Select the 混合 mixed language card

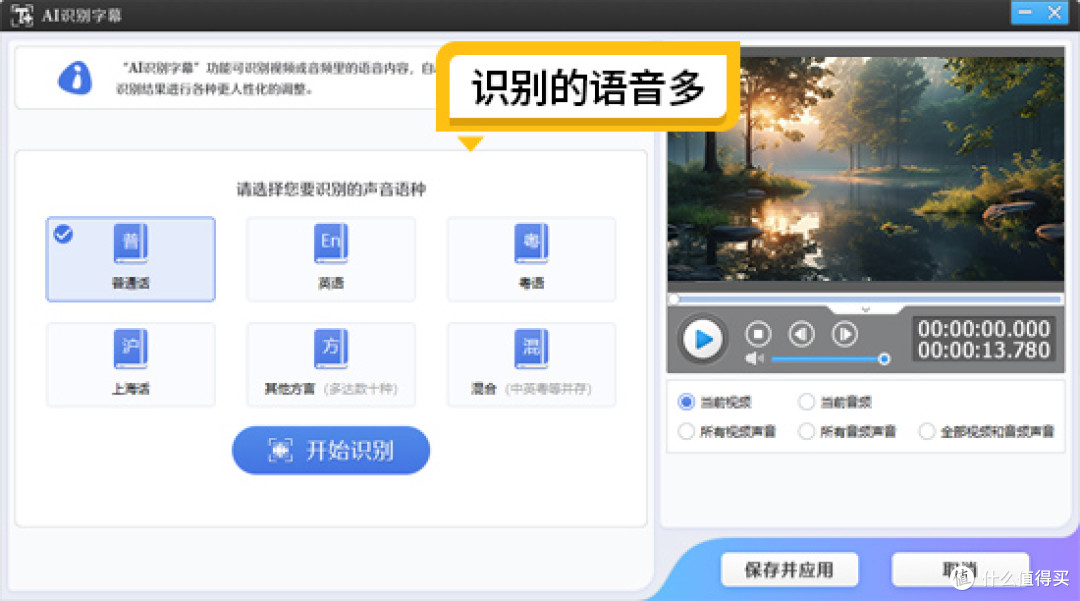(x=531, y=365)
